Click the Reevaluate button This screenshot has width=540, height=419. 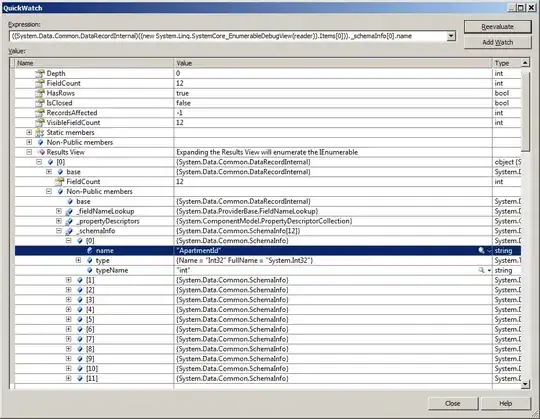pos(497,27)
